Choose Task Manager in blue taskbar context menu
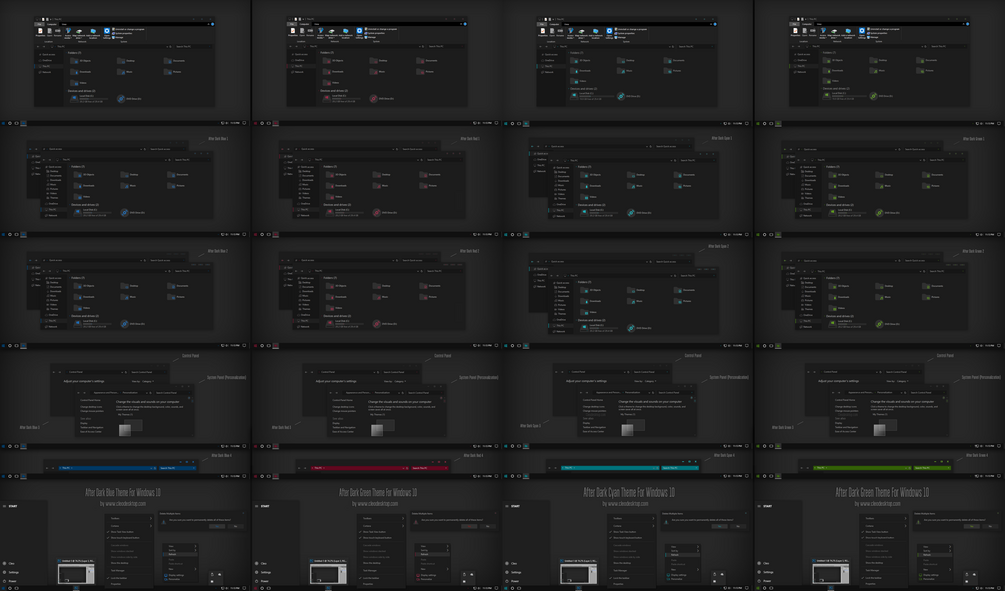This screenshot has height=591, width=1005. click(129, 570)
